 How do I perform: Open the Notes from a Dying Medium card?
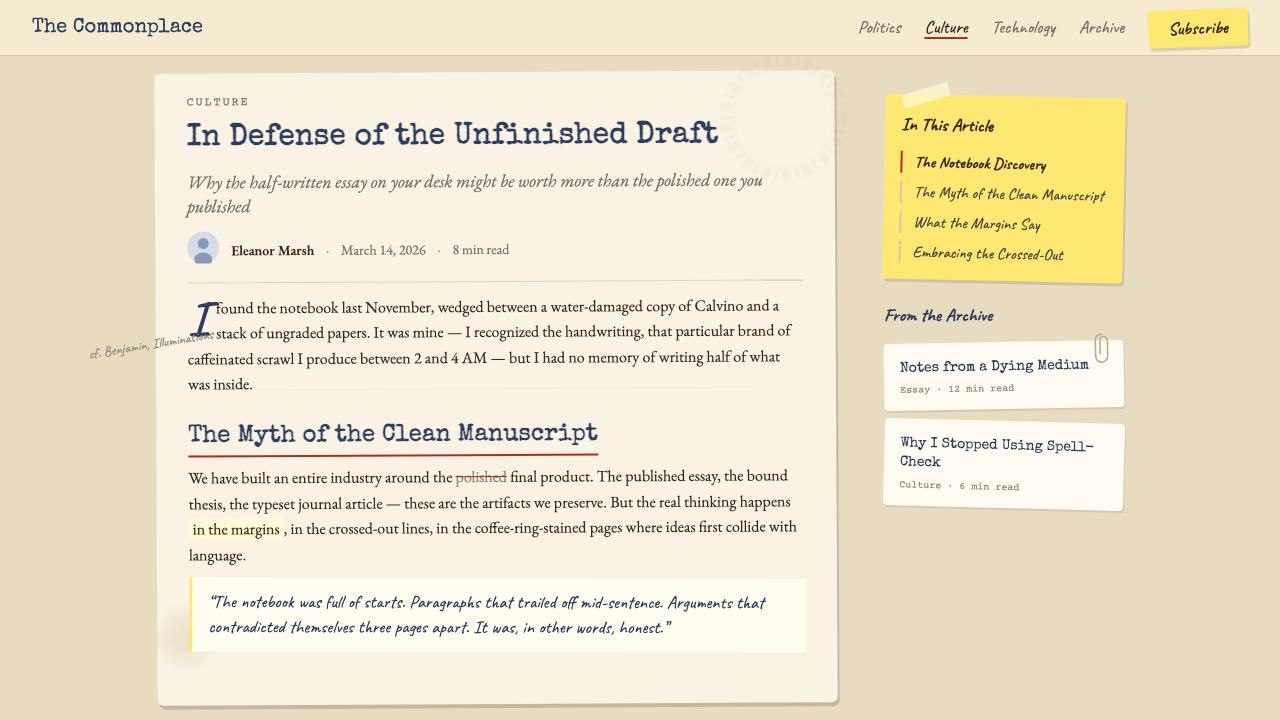pos(1004,375)
